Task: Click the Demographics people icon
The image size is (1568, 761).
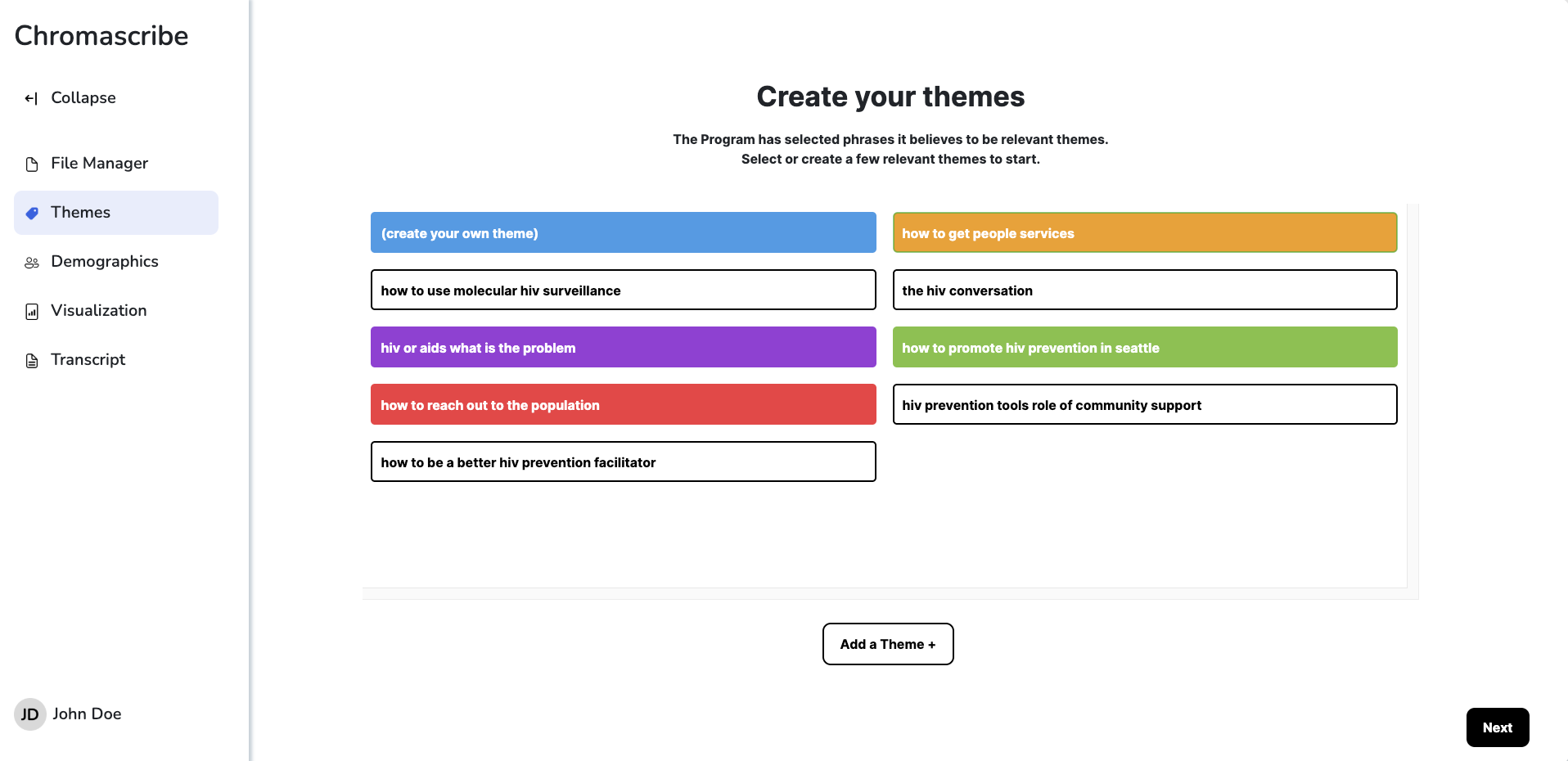Action: [32, 263]
